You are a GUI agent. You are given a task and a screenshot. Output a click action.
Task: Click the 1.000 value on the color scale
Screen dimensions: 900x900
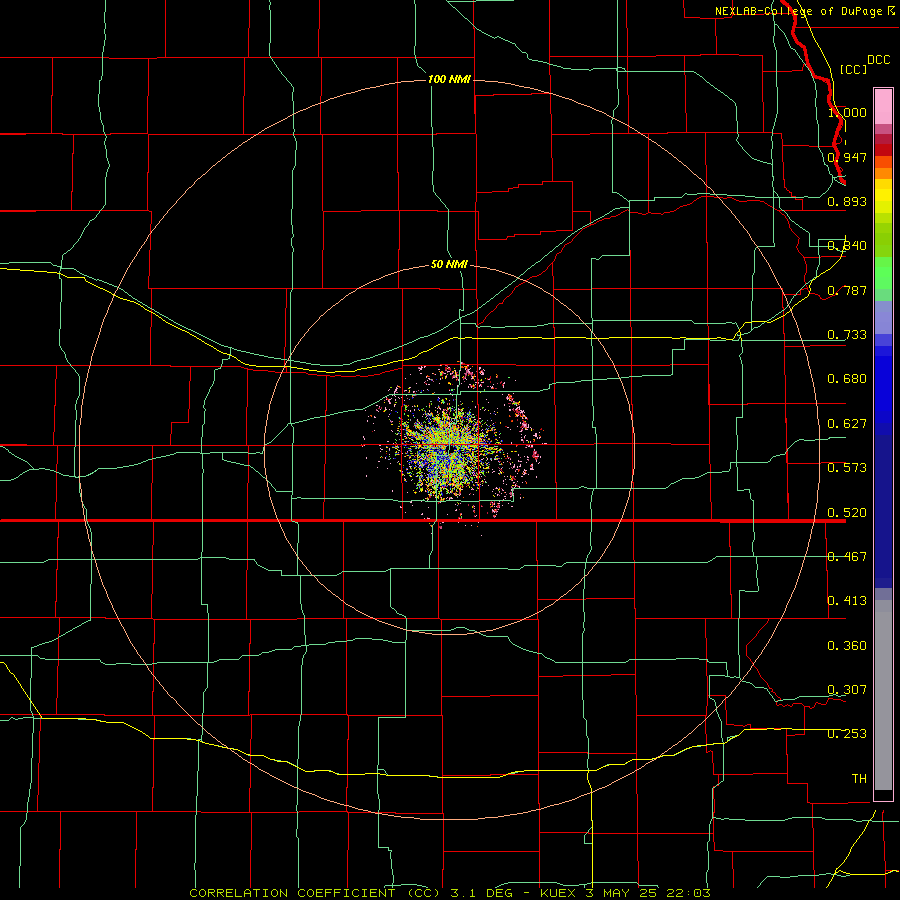847,112
